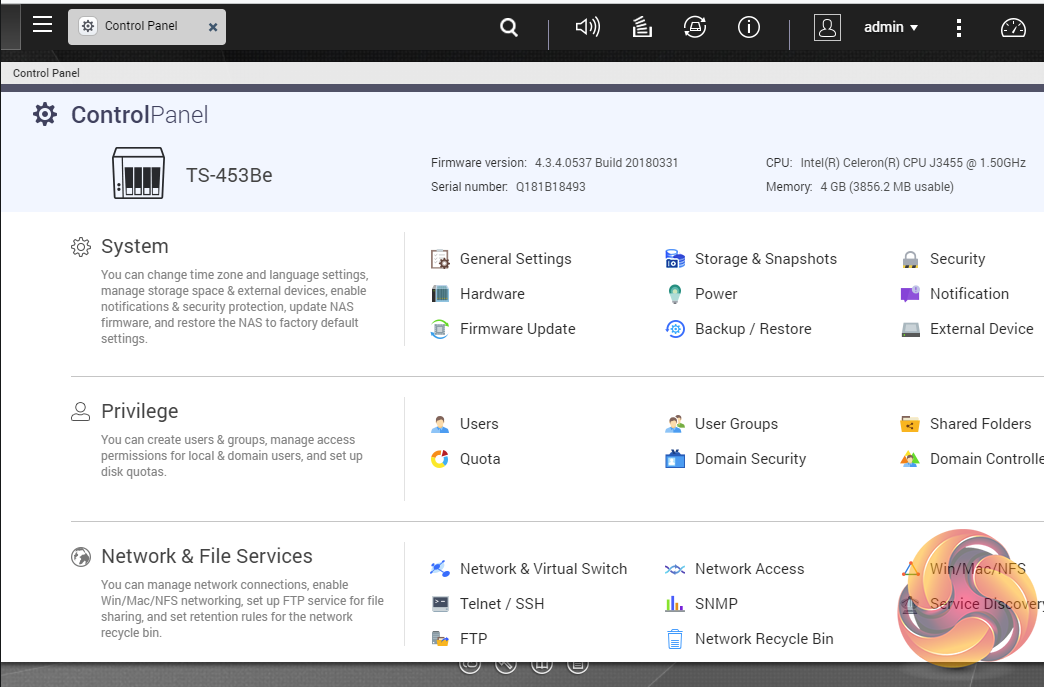Screen dimensions: 1044x687
Task: Open Network & Virtual Switch
Action: tap(543, 569)
